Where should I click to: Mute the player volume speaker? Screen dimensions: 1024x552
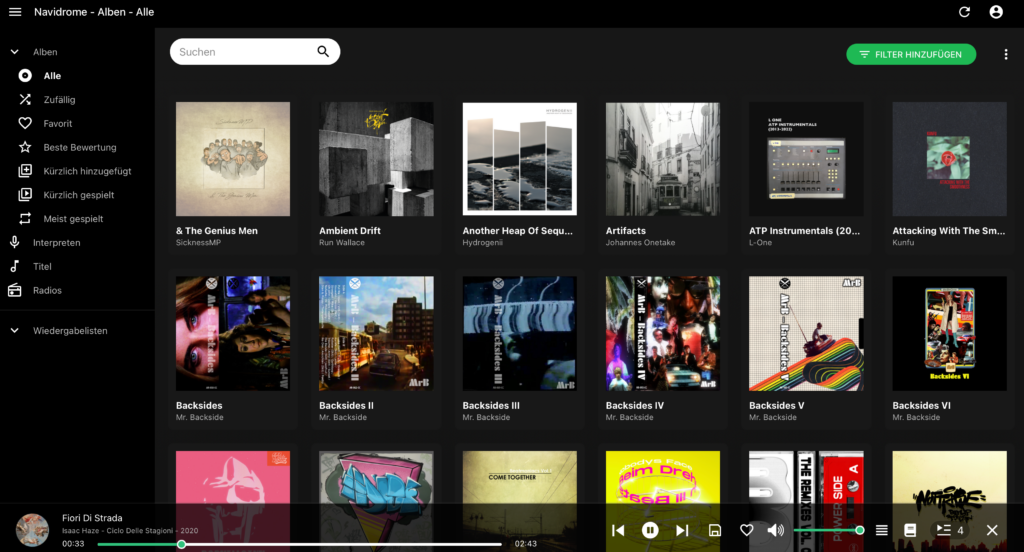tap(775, 530)
